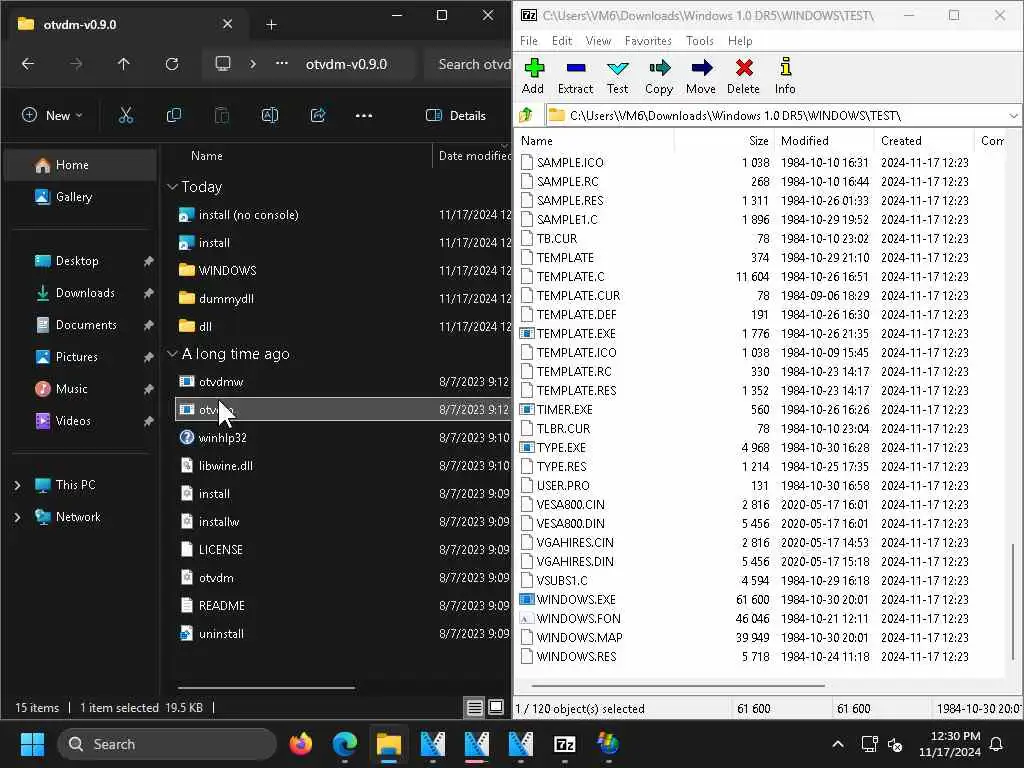
Task: Go up one folder in Explorer
Action: coord(123,64)
